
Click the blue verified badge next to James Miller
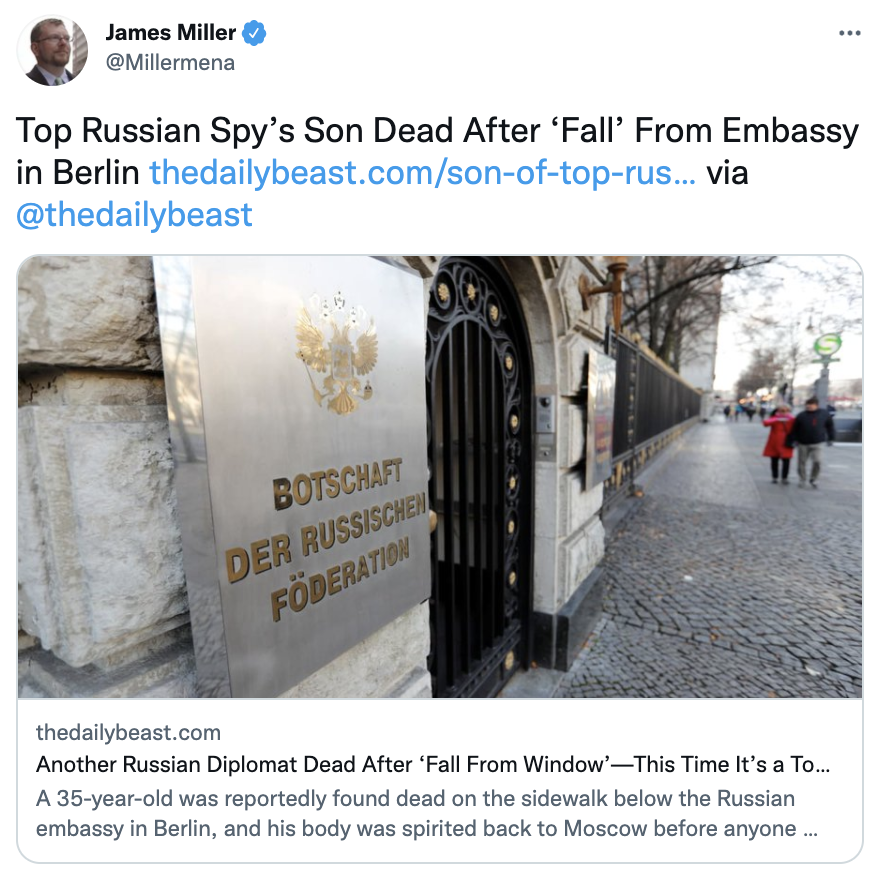[254, 33]
